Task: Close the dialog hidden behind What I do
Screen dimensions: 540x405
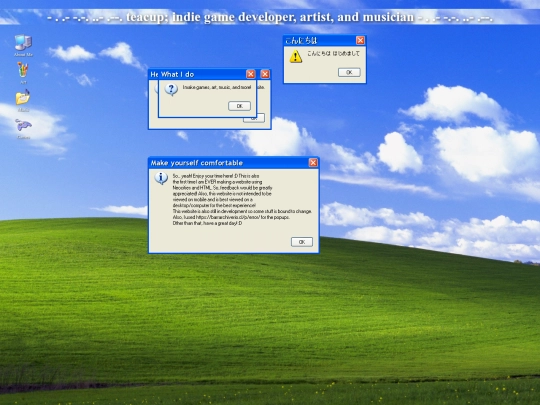Action: [x=265, y=74]
